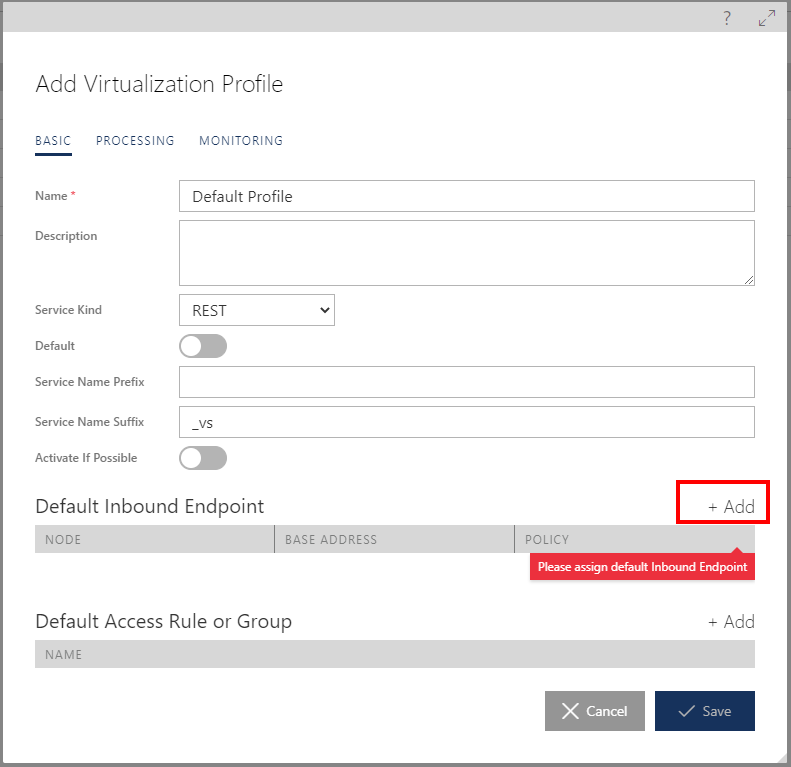Click into the Name input field
This screenshot has height=767, width=791.
(466, 196)
